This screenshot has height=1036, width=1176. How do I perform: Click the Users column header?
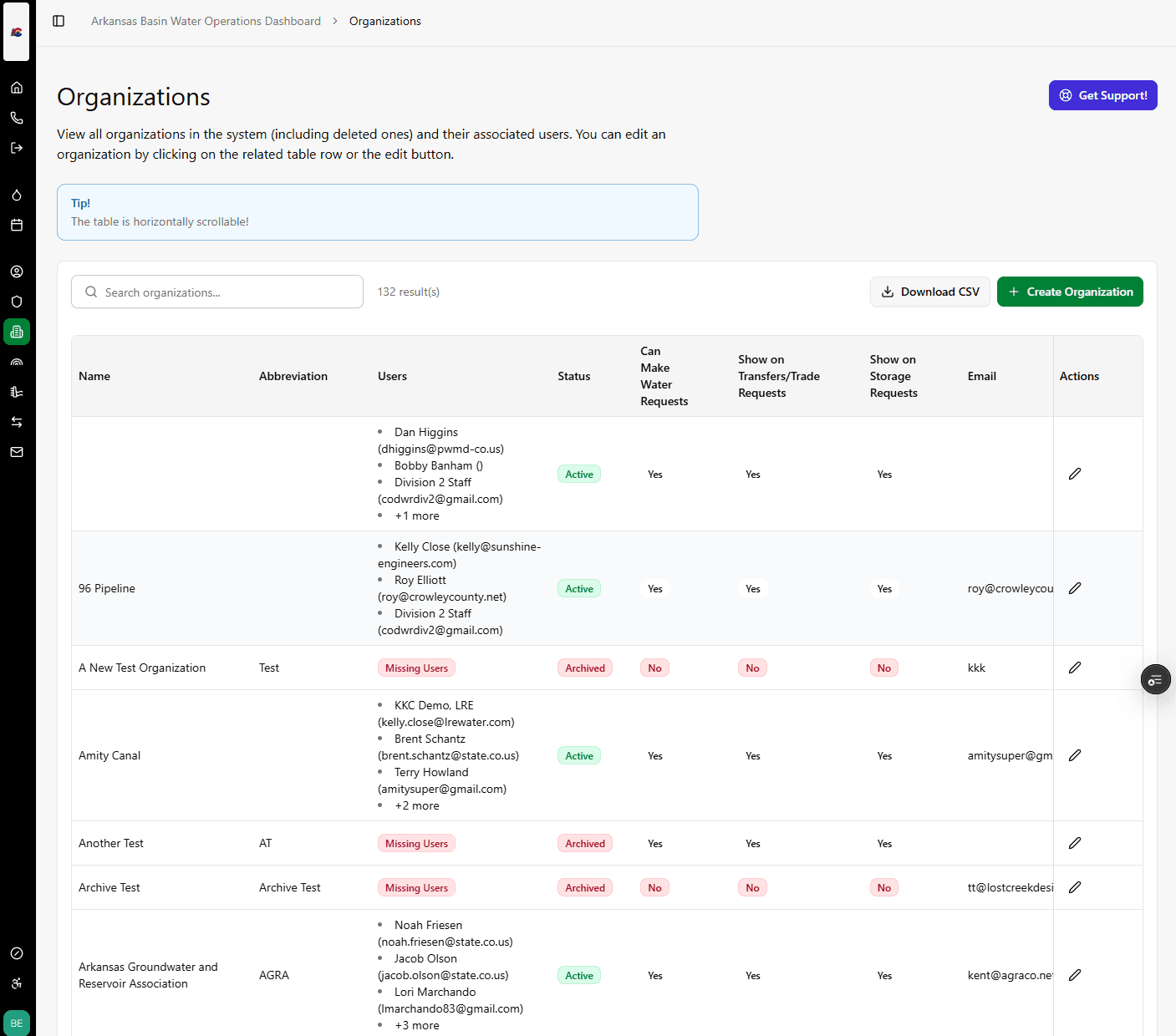392,376
